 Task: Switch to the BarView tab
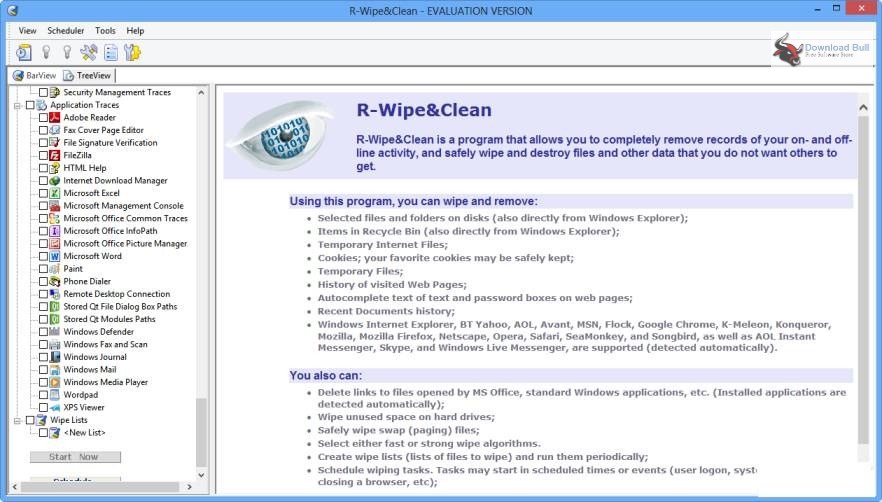click(35, 75)
